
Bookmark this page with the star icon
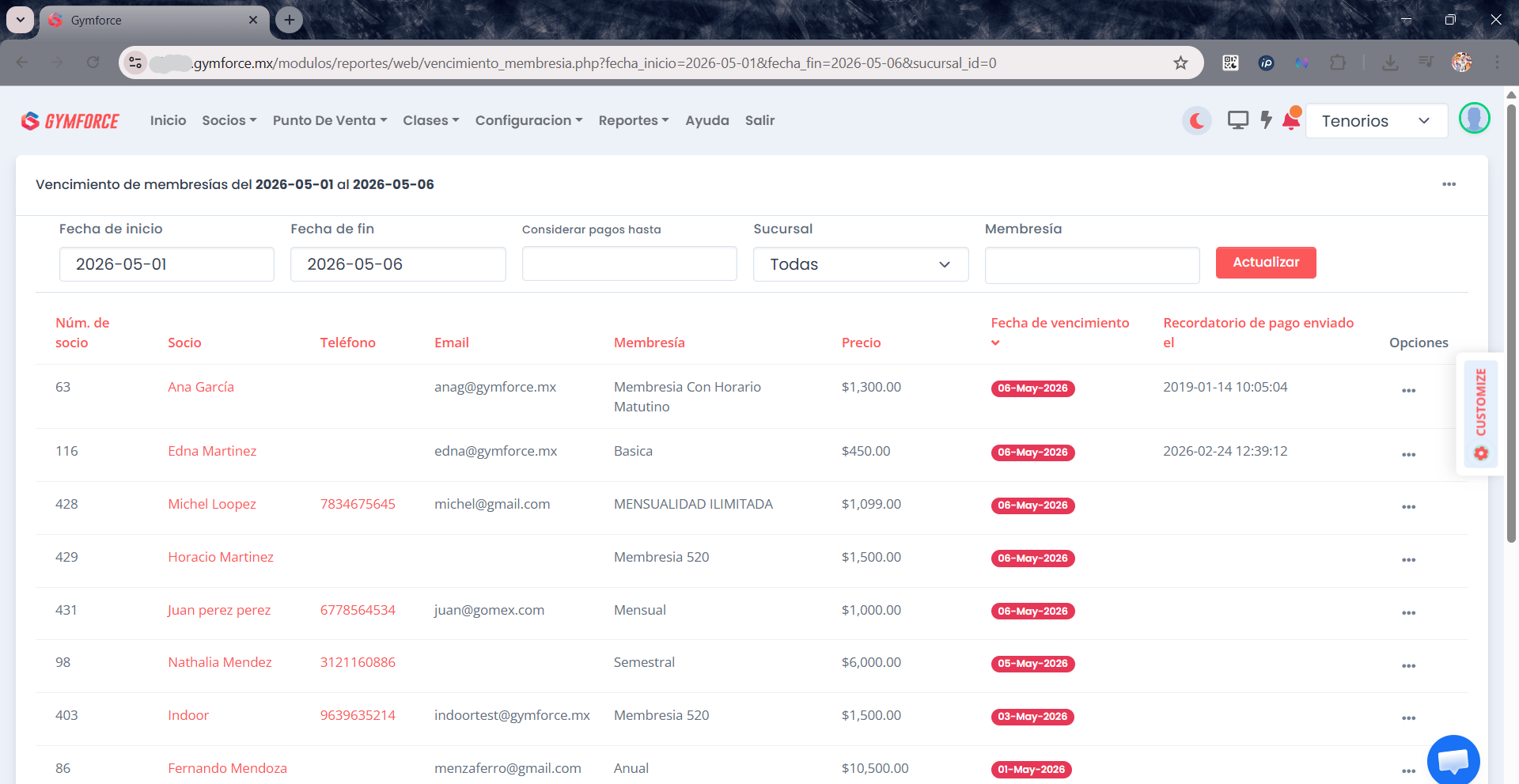click(1180, 63)
